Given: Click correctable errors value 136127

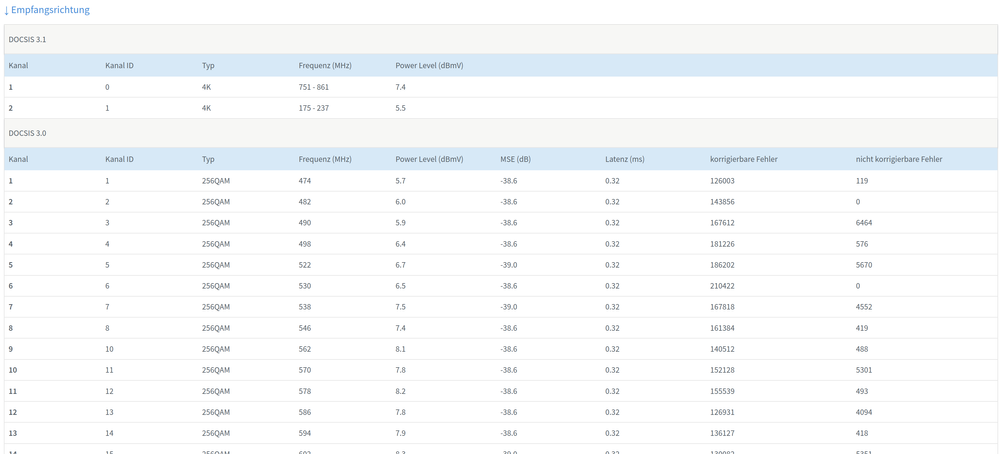Looking at the screenshot, I should (722, 433).
